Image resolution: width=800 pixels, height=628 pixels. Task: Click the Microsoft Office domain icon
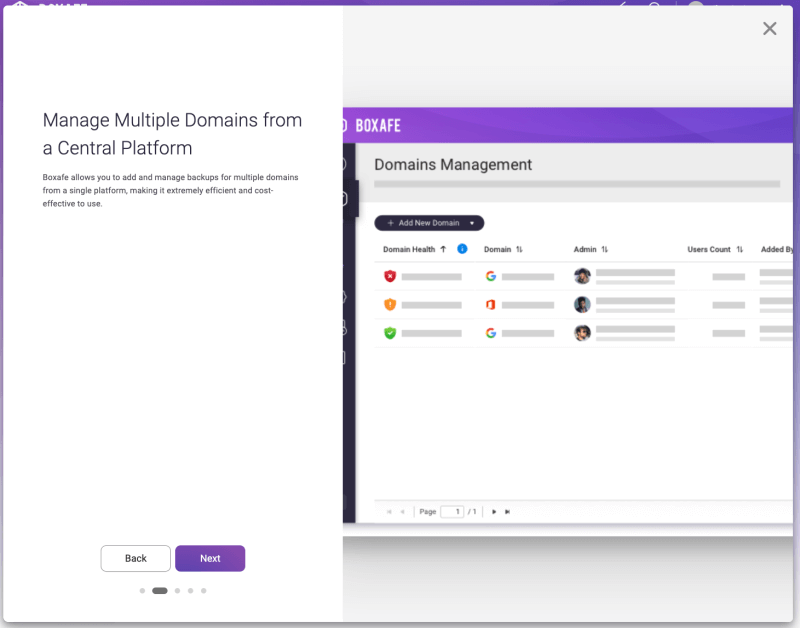[x=491, y=304]
